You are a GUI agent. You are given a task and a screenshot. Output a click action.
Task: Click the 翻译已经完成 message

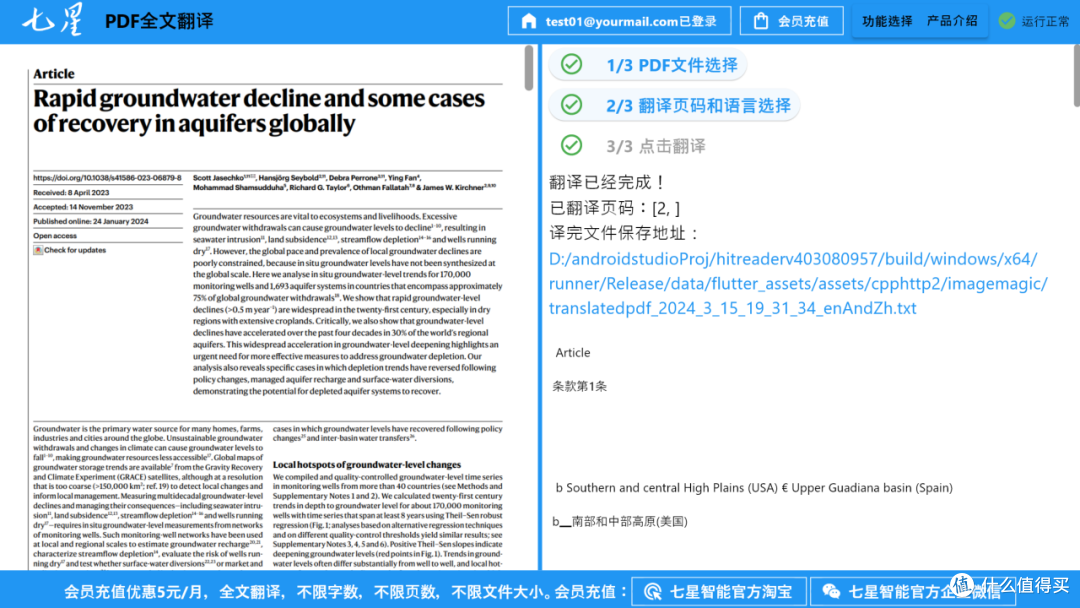click(608, 182)
